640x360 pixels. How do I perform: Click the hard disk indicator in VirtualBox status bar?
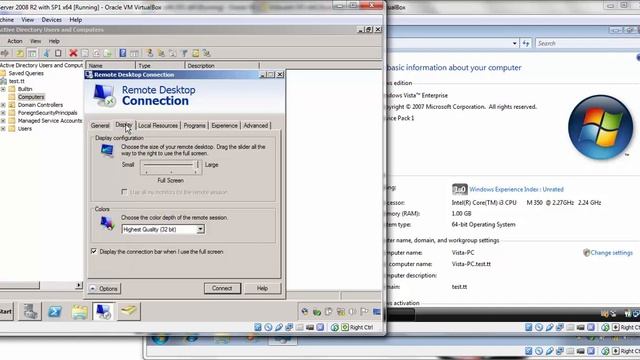tap(258, 327)
